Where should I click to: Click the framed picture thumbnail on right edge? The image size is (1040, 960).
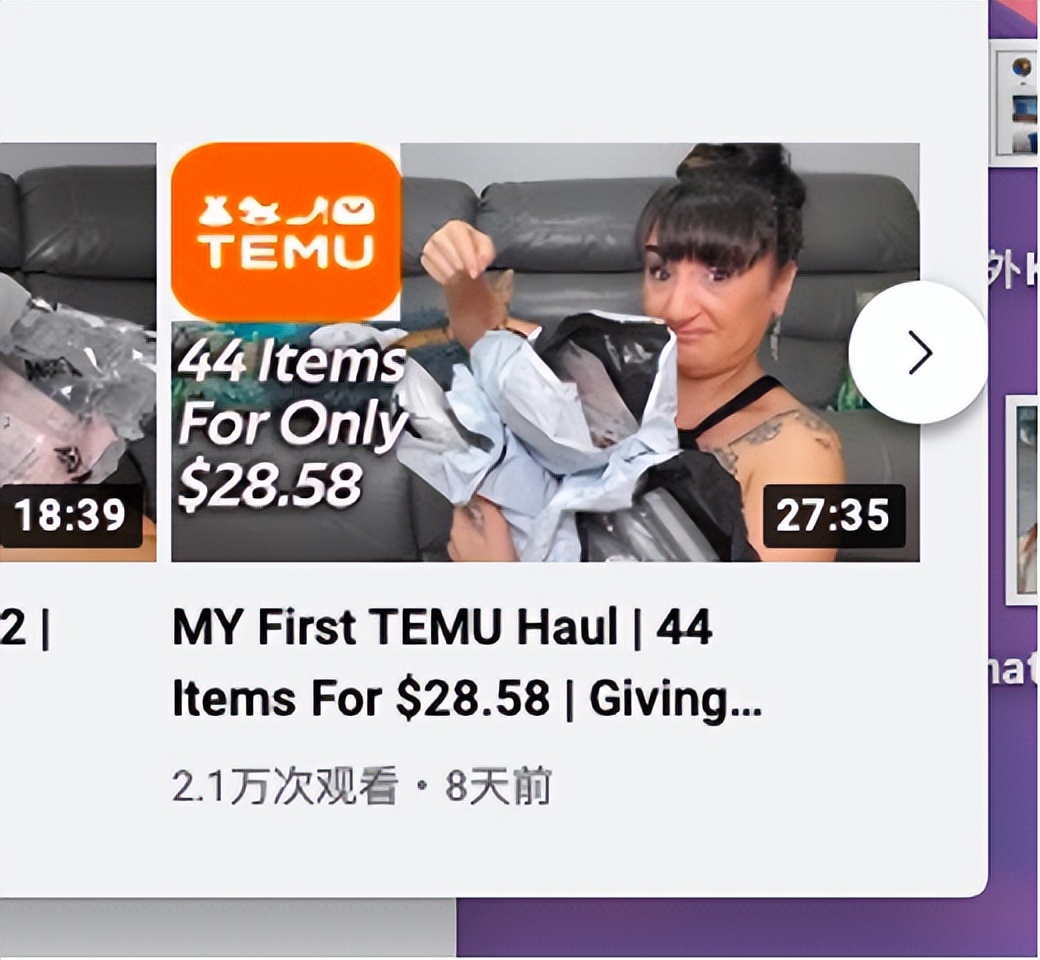pos(1022,499)
